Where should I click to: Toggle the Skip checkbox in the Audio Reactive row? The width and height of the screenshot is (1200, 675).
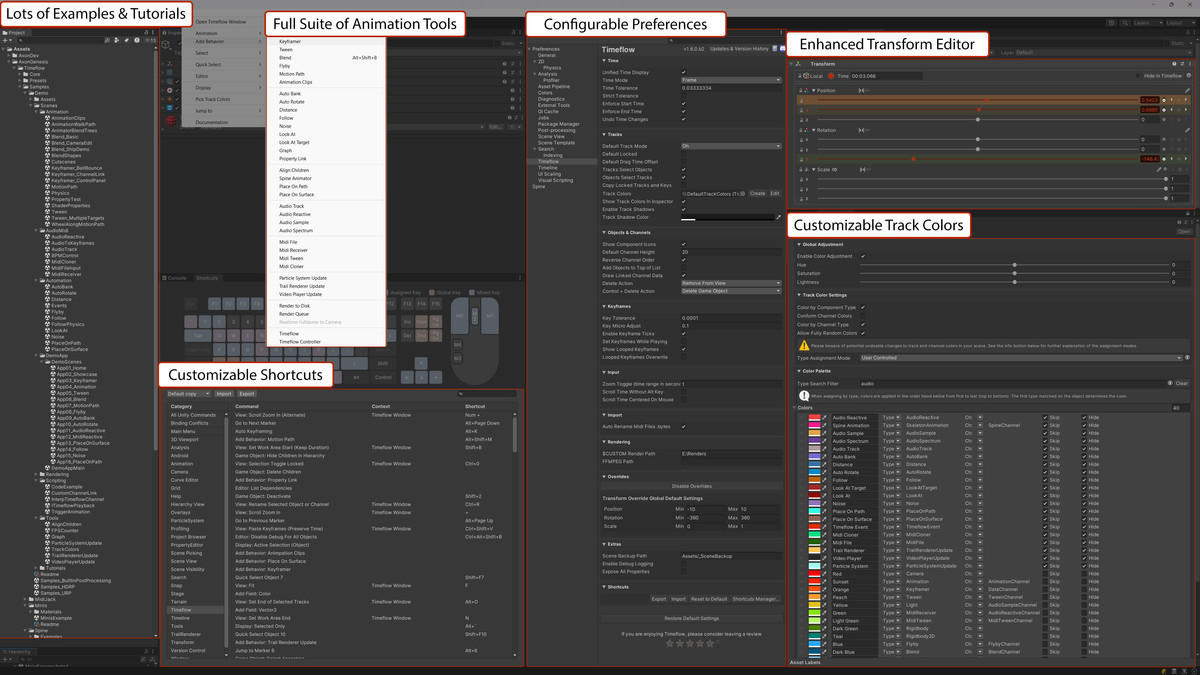click(x=1043, y=418)
